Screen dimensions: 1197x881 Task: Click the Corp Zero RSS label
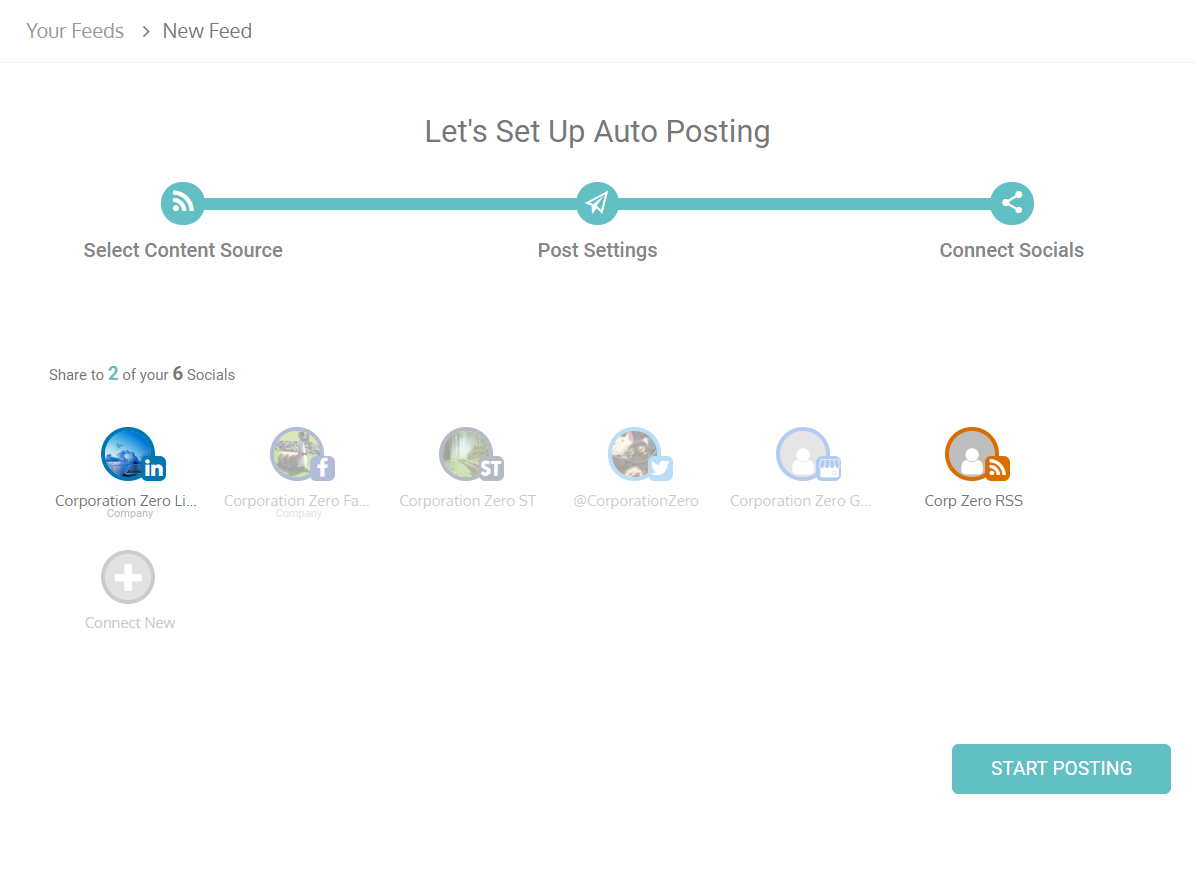[x=973, y=501]
